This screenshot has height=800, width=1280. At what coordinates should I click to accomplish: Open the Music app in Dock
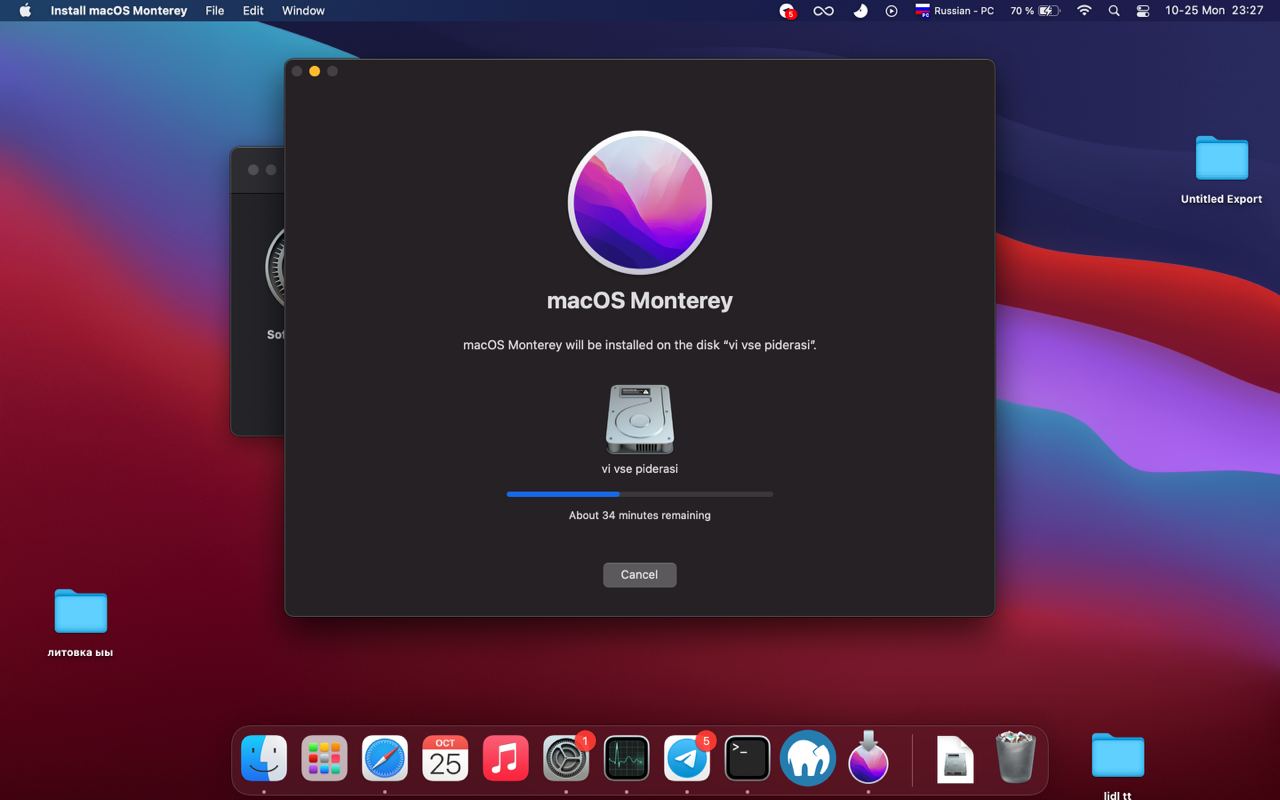pyautogui.click(x=506, y=759)
